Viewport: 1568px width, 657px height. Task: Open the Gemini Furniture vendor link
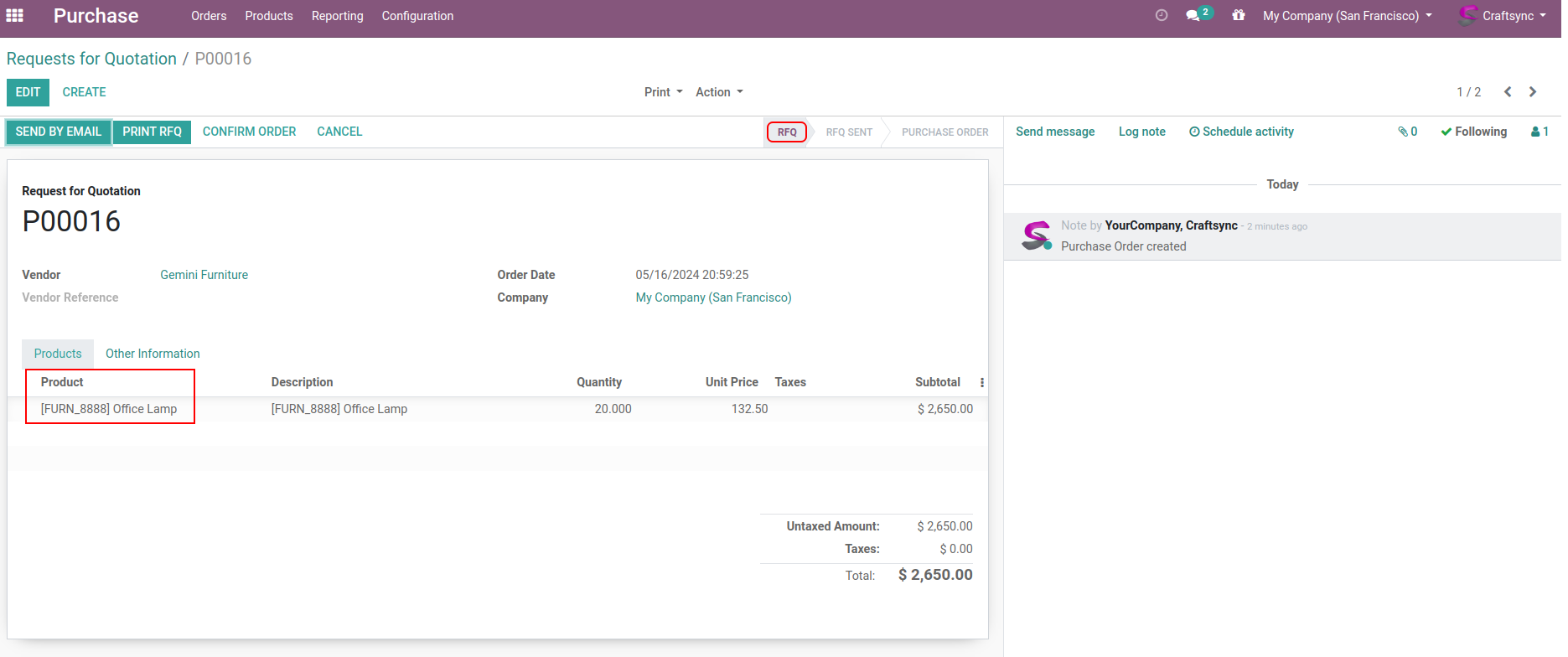click(204, 275)
